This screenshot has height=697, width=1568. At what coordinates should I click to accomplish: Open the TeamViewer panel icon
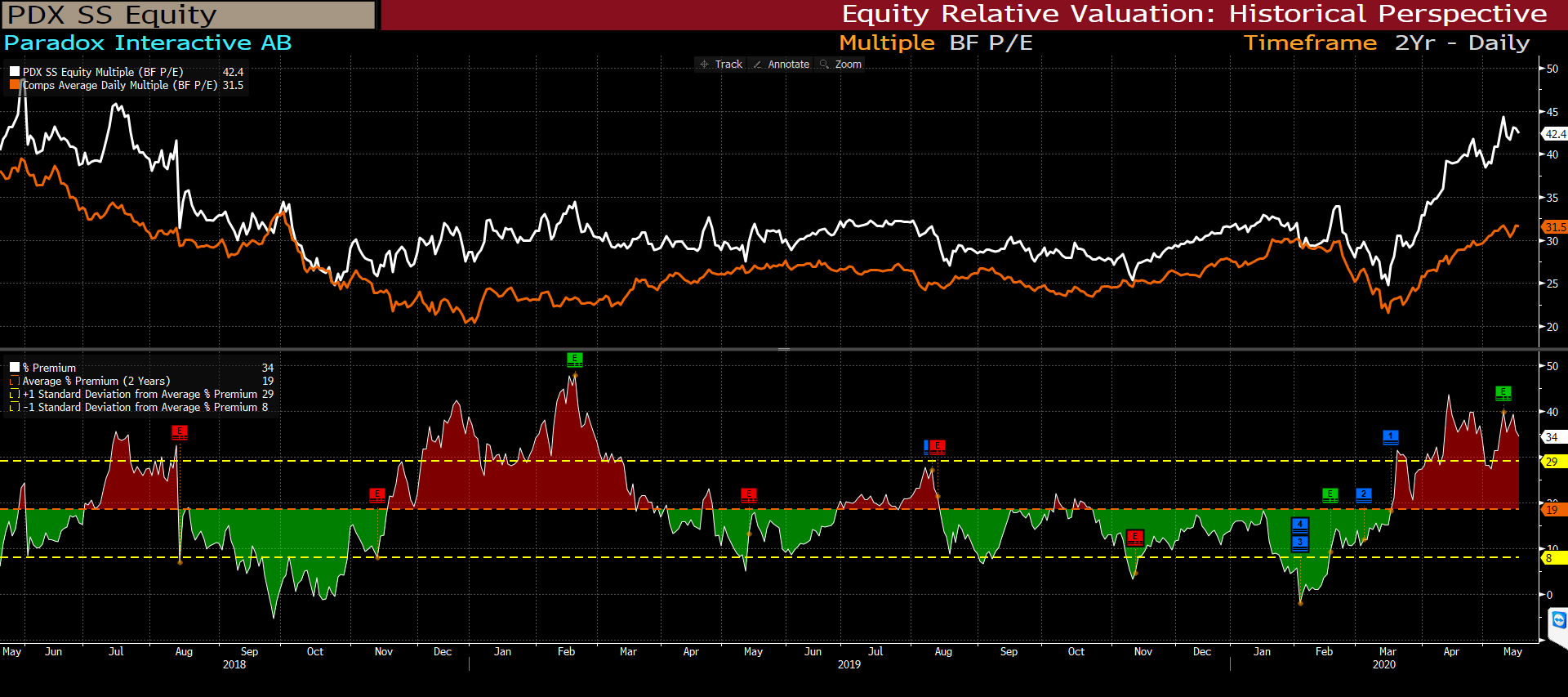pos(1558,620)
